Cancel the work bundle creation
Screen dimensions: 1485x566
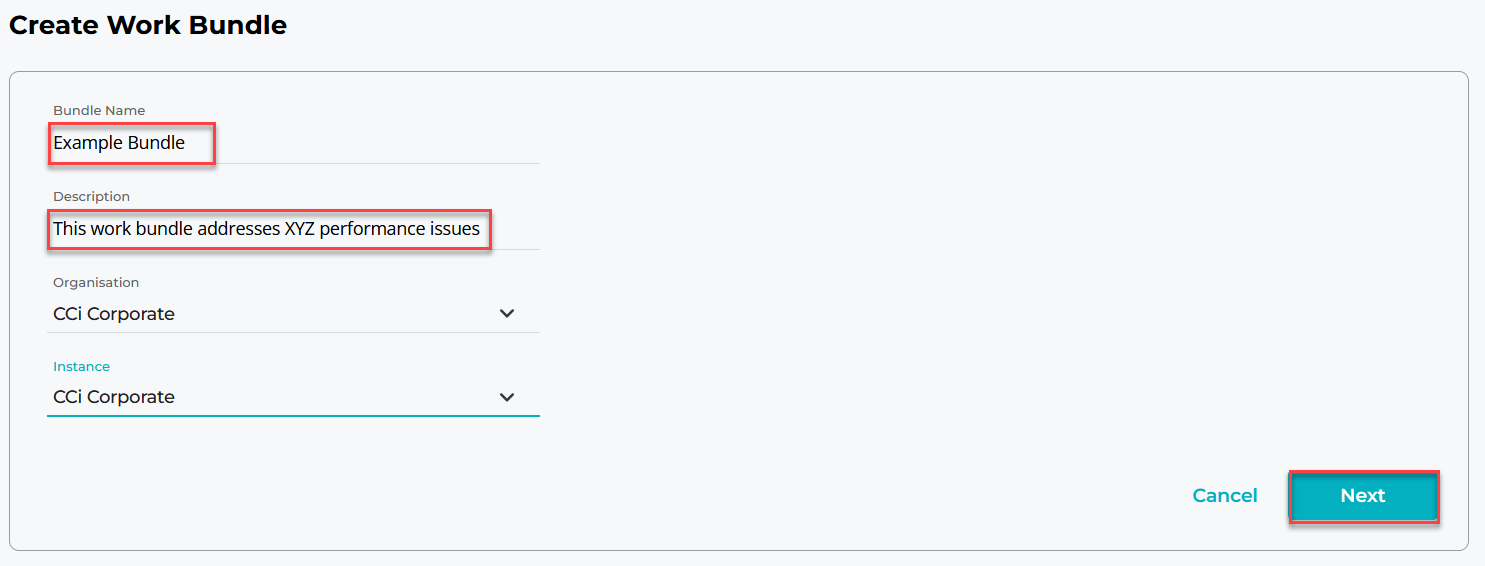point(1225,496)
